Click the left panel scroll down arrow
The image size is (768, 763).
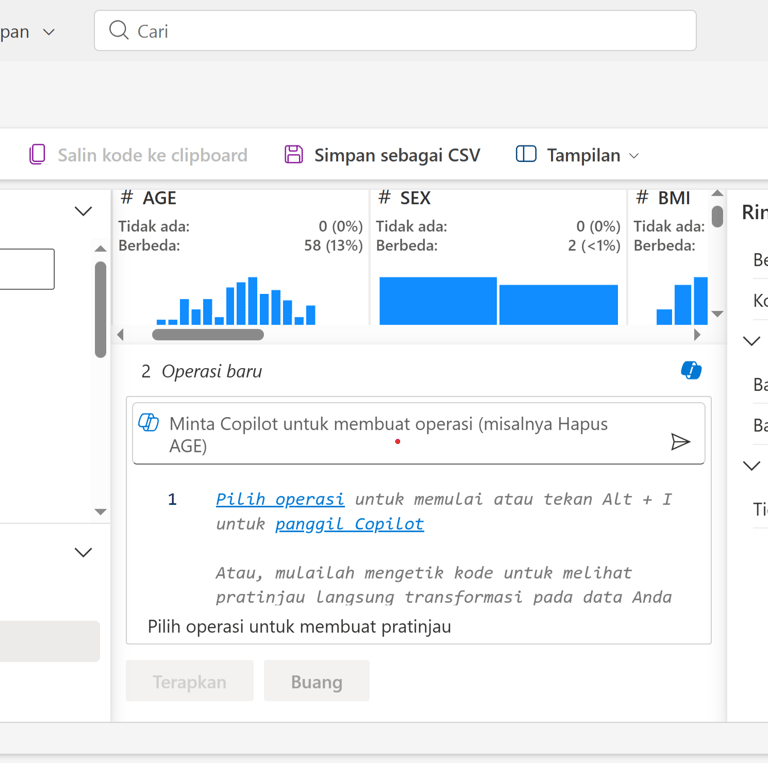point(100,512)
